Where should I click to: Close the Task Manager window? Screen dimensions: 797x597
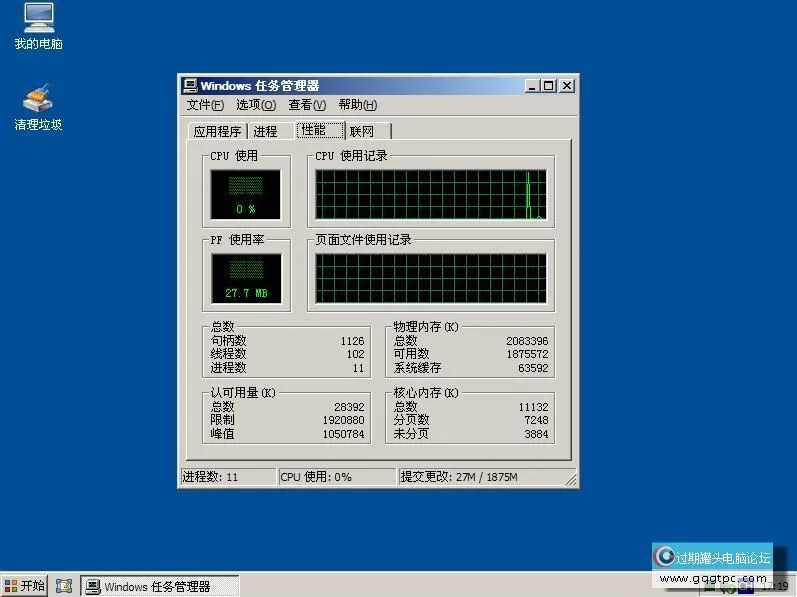pyautogui.click(x=567, y=86)
